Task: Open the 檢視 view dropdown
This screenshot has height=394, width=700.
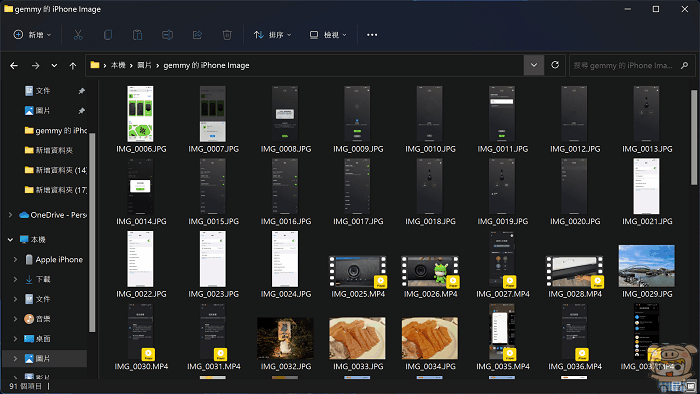Action: [328, 35]
